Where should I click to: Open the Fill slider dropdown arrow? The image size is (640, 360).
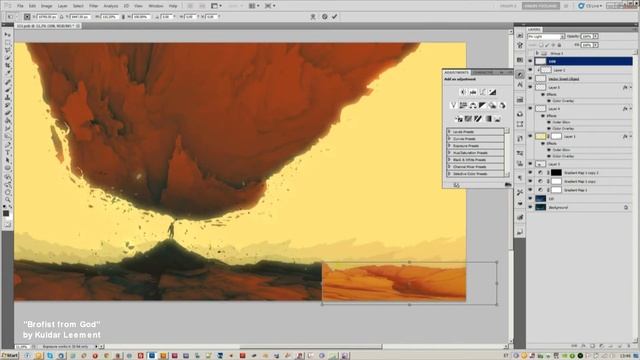[x=596, y=45]
